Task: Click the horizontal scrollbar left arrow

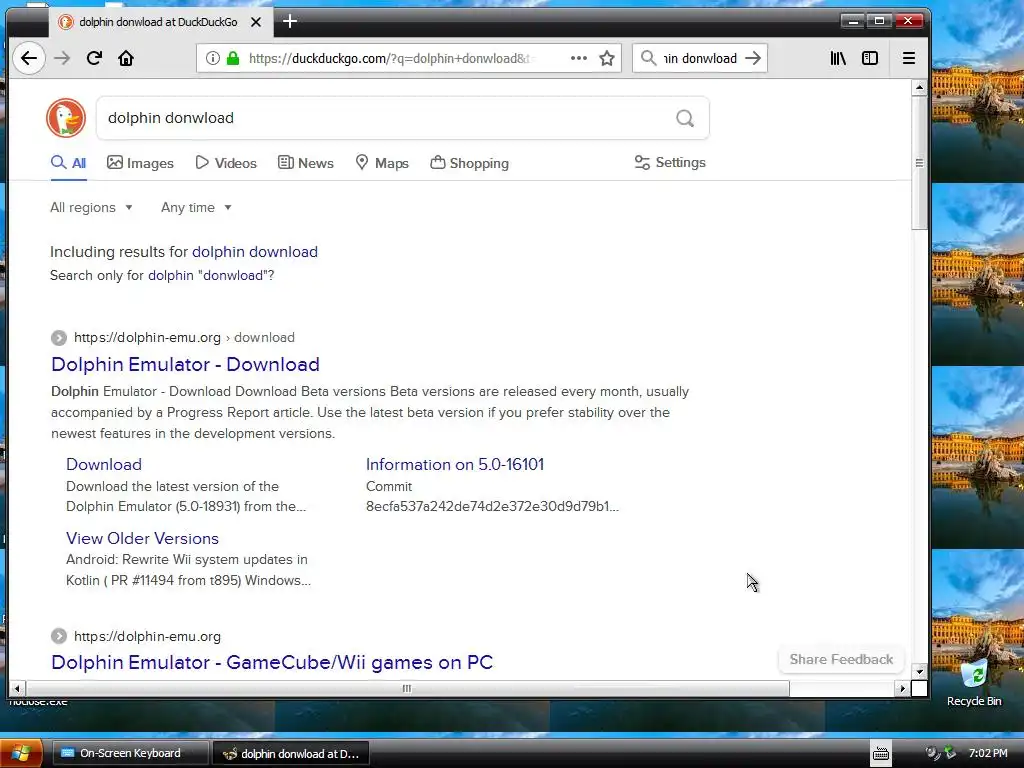Action: click(17, 688)
